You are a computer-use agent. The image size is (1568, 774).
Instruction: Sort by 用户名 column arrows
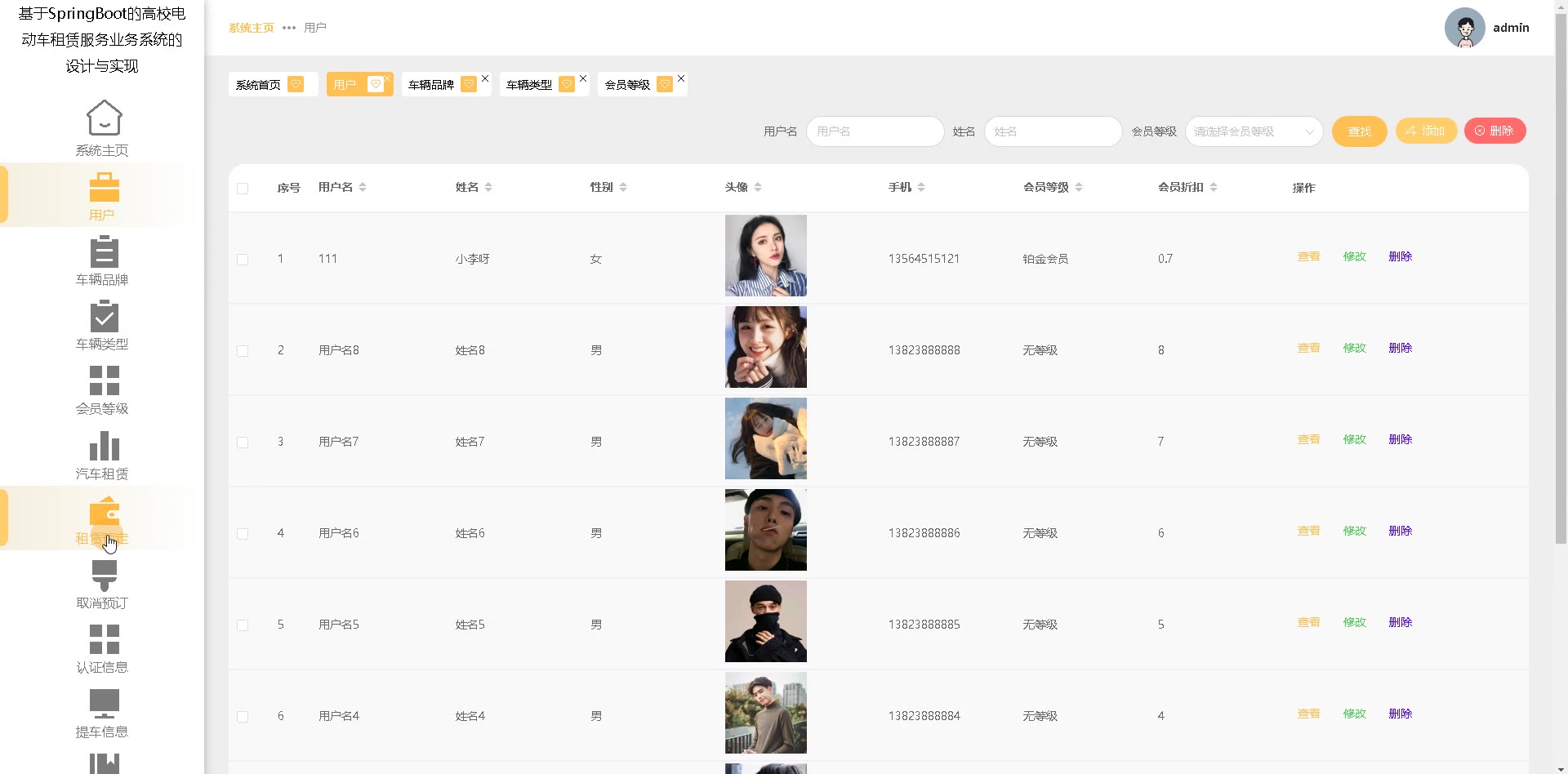click(x=363, y=187)
